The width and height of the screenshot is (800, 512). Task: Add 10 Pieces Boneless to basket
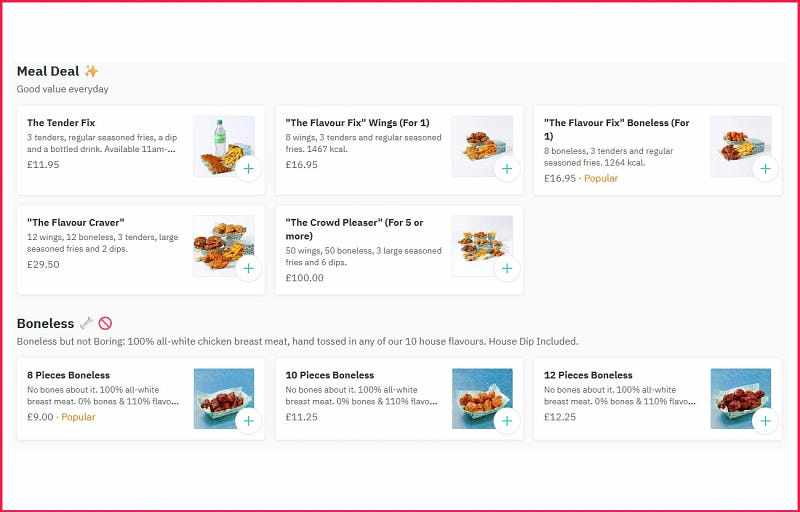point(506,421)
